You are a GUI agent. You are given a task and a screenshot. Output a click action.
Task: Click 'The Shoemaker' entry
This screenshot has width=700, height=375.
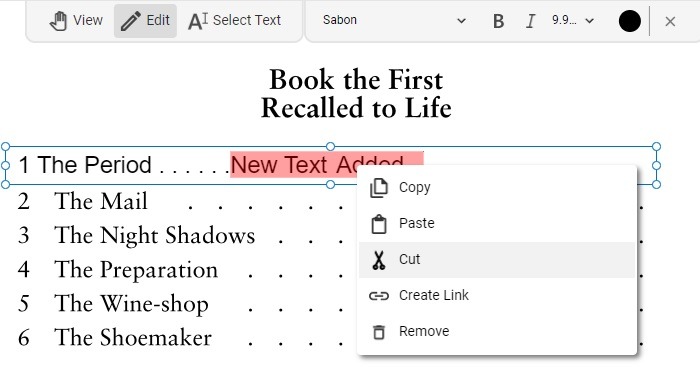[x=133, y=338]
